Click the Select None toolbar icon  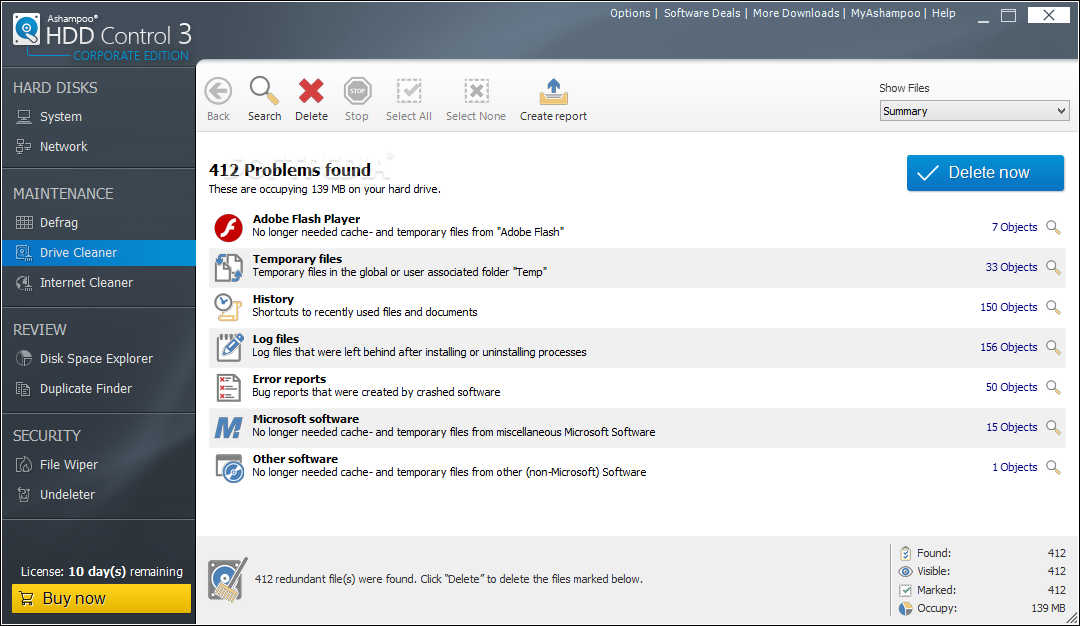(476, 91)
